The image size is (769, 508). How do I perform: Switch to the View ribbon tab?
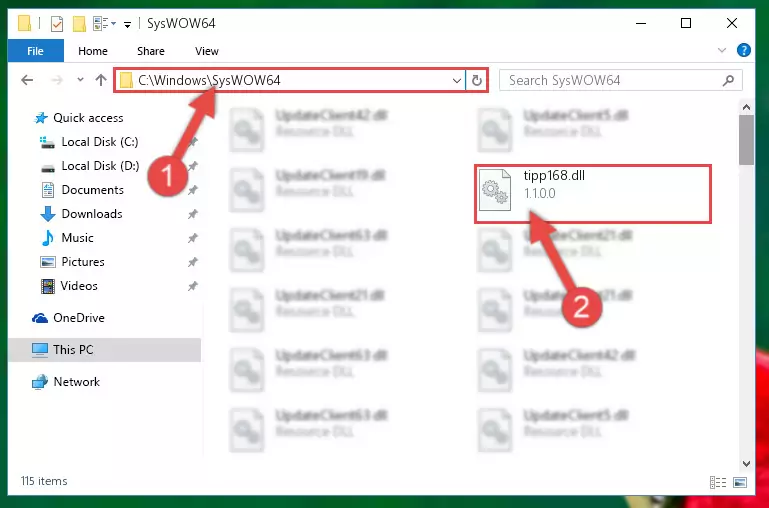point(206,51)
